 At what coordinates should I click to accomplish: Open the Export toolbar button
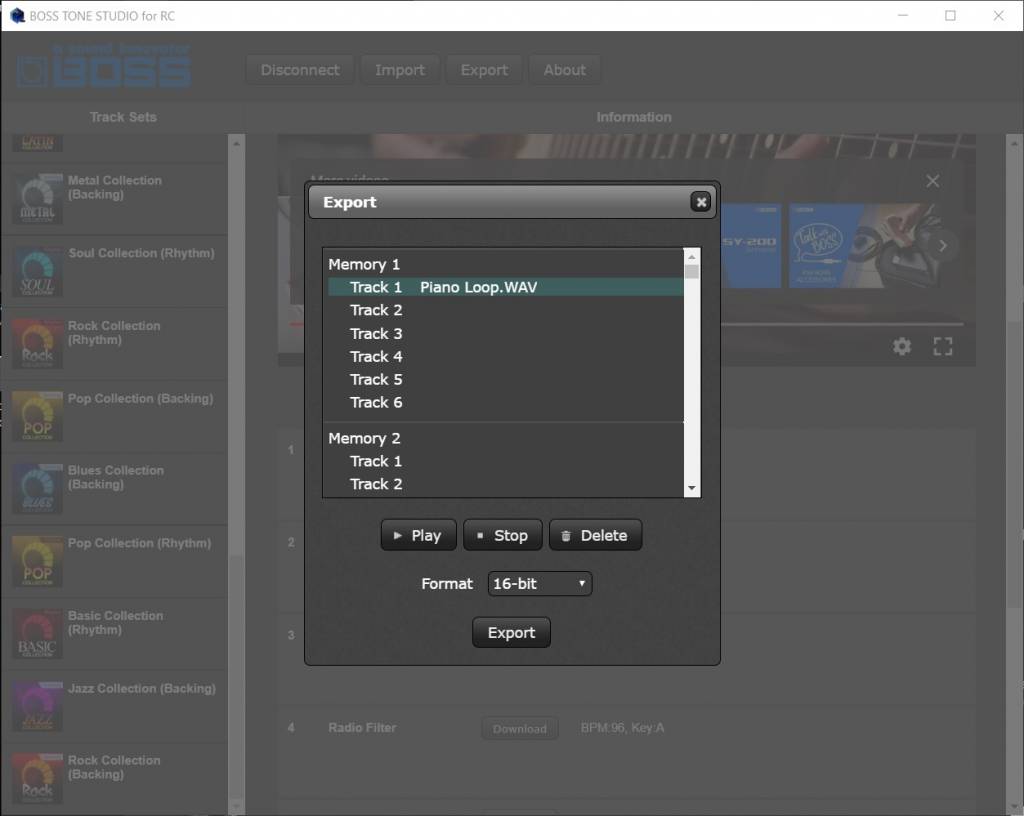[x=484, y=70]
